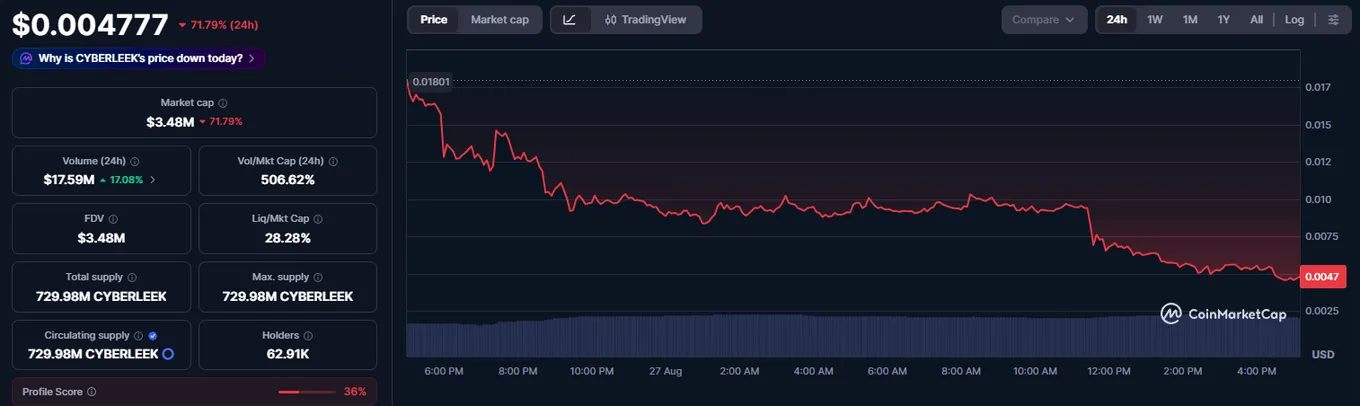The width and height of the screenshot is (1360, 406).
Task: Click the USD currency label below the price axis
Action: 1323,355
